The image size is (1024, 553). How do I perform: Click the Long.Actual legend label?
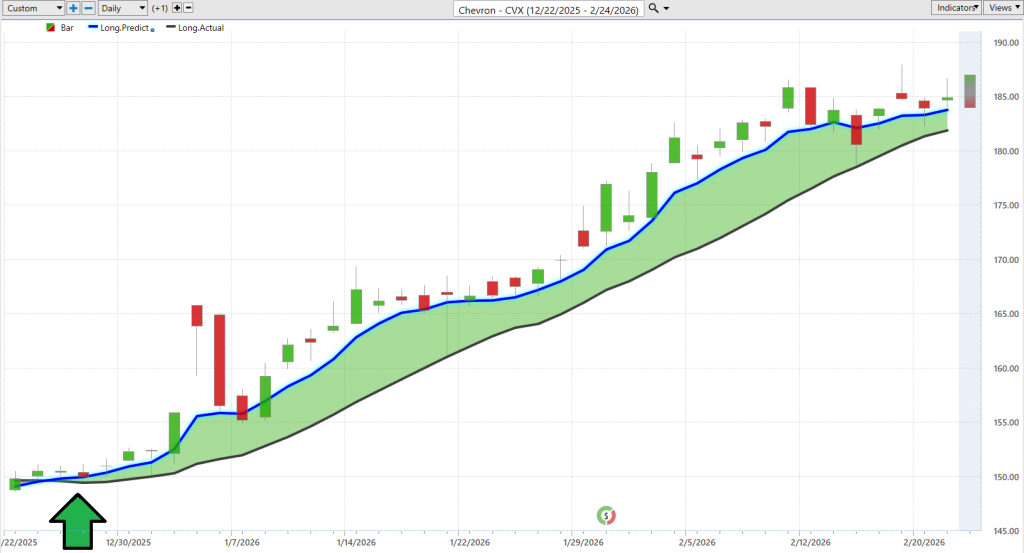(x=201, y=28)
